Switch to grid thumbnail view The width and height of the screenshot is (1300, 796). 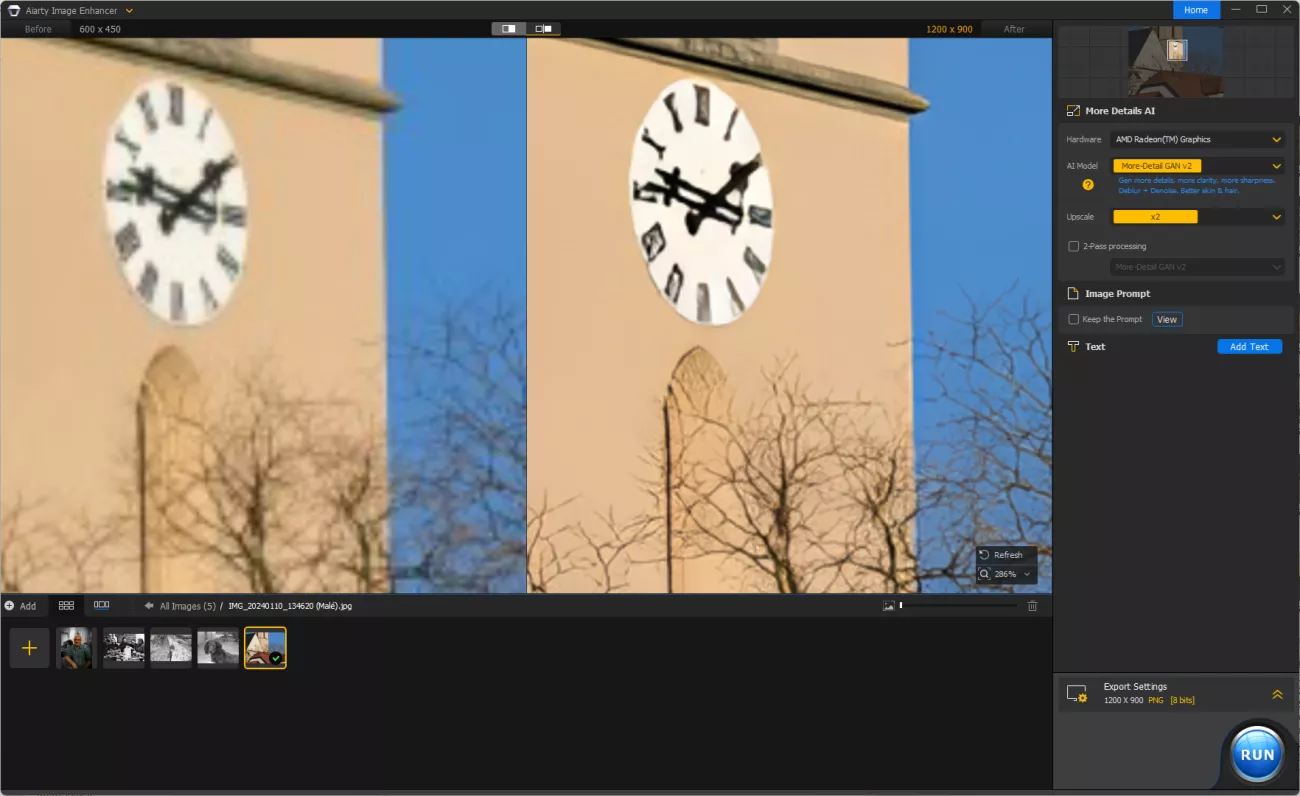coord(66,606)
